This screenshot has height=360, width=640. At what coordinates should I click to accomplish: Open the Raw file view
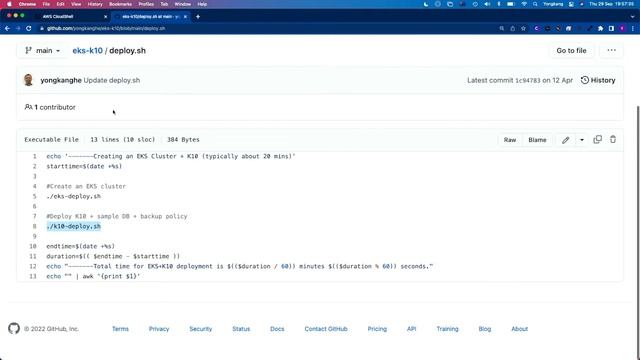[509, 140]
